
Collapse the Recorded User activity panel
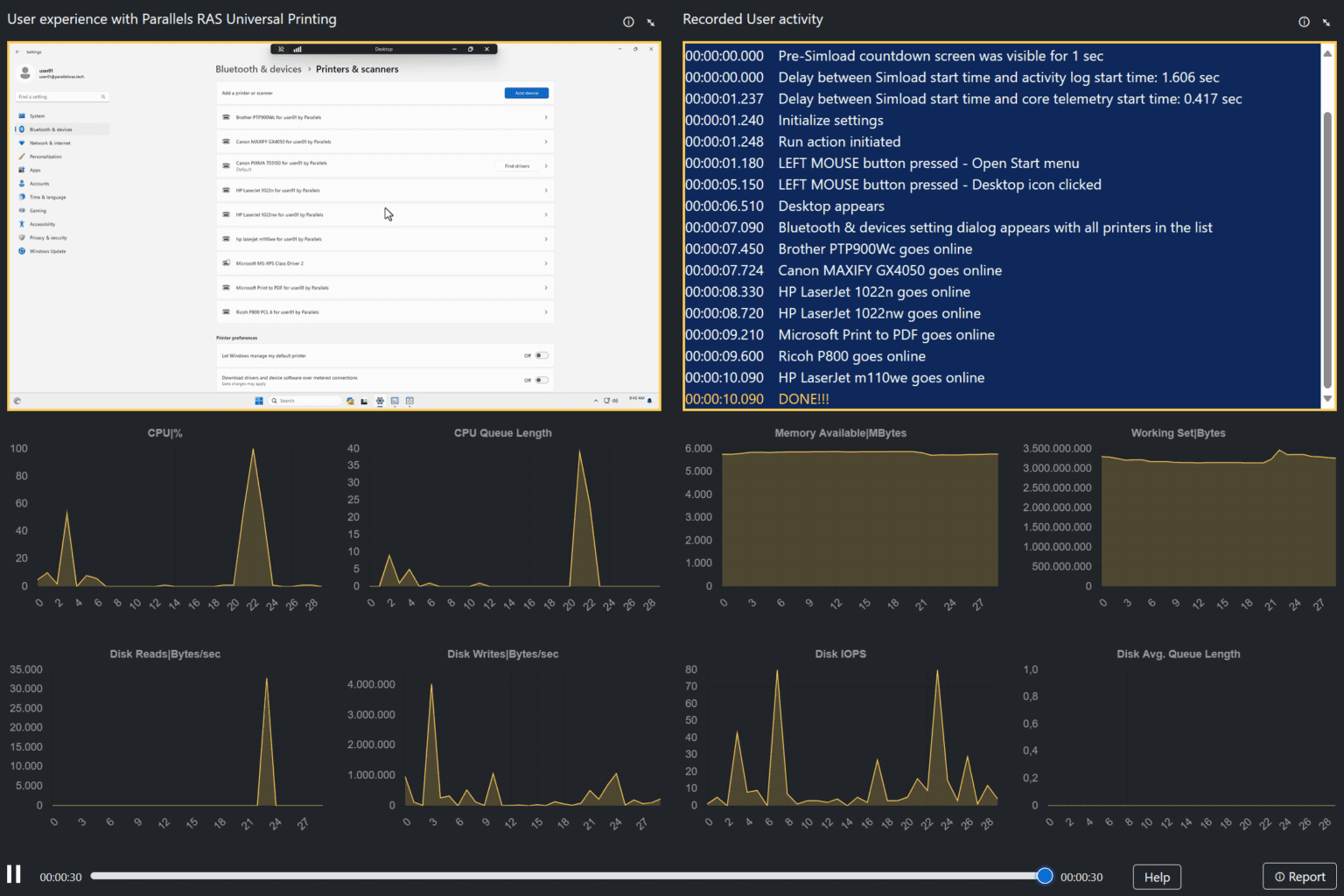[1326, 22]
